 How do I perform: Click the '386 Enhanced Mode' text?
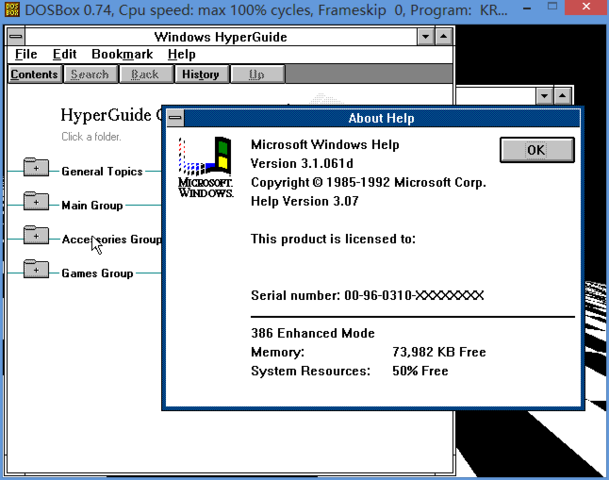point(313,333)
